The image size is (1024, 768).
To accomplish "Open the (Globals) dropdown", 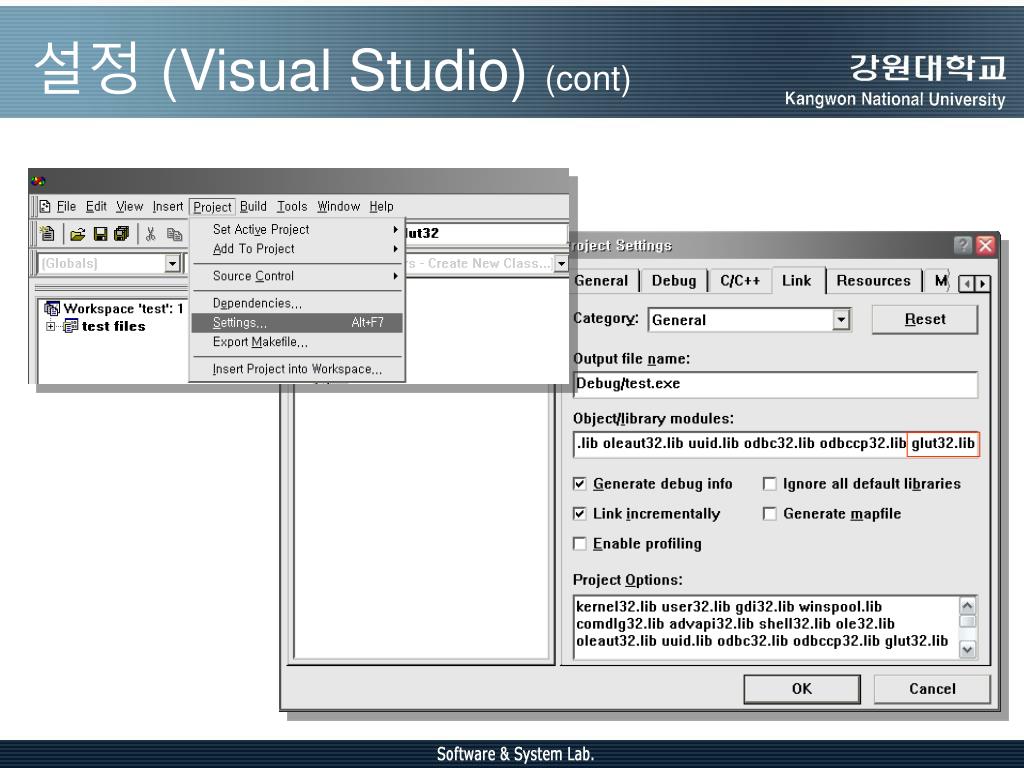I will pos(172,263).
